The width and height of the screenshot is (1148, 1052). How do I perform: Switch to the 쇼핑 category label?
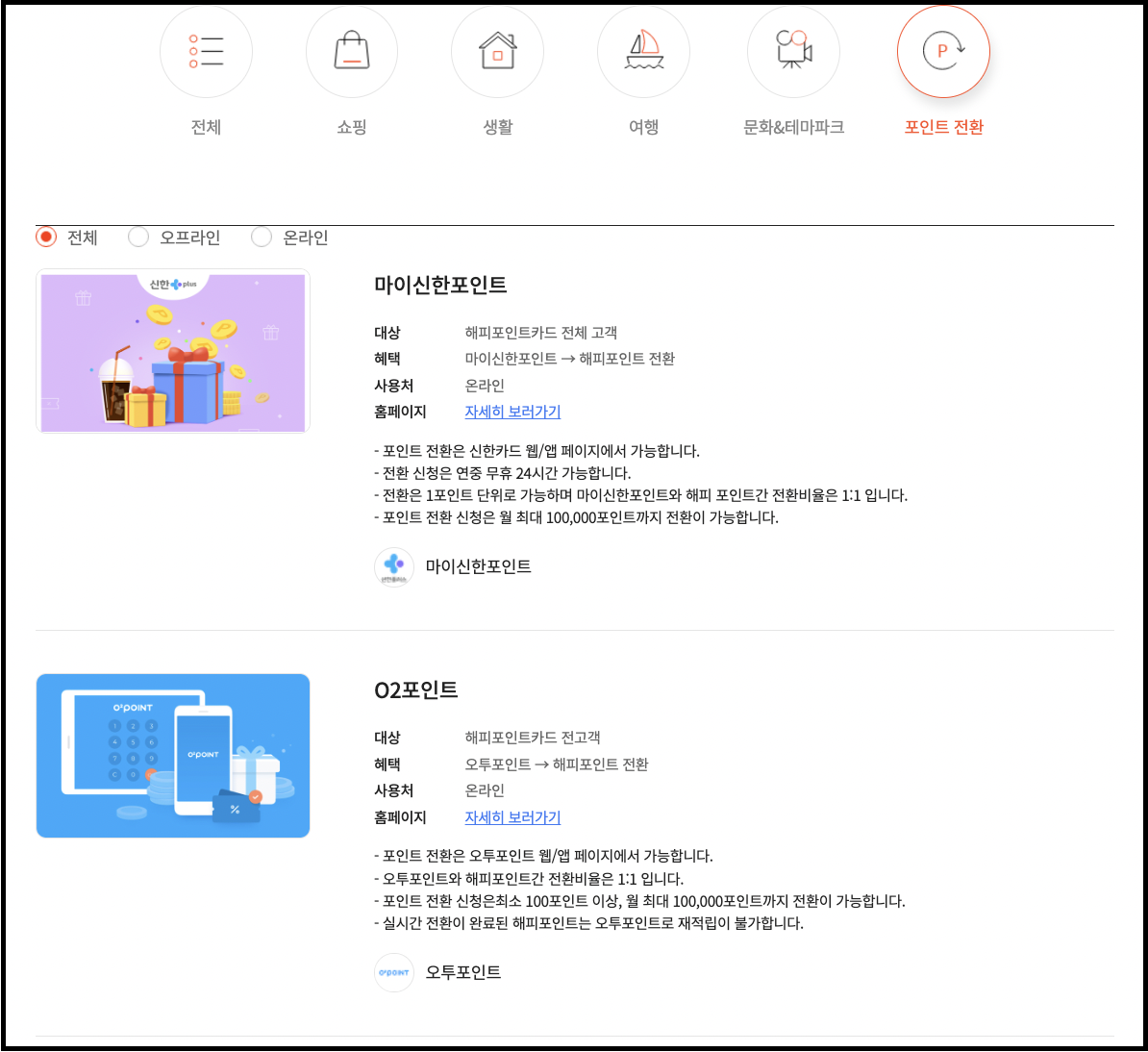(352, 127)
